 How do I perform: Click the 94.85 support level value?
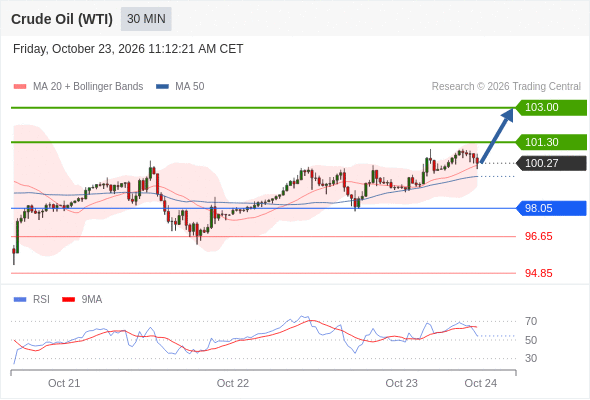tap(538, 273)
